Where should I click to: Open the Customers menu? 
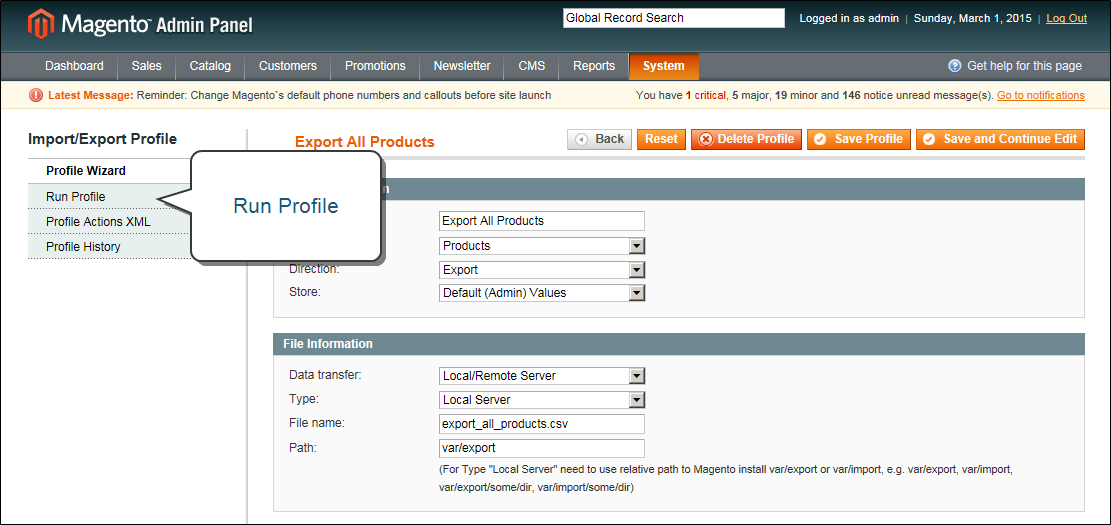(288, 66)
